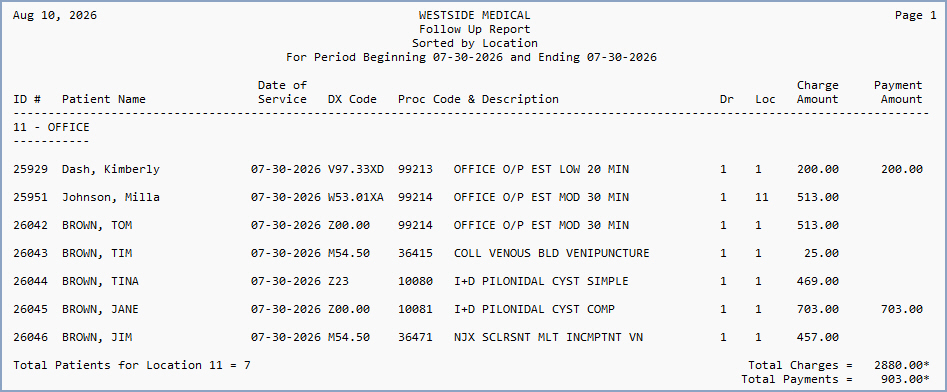
Task: Select procedure code 36415
Action: [416, 253]
